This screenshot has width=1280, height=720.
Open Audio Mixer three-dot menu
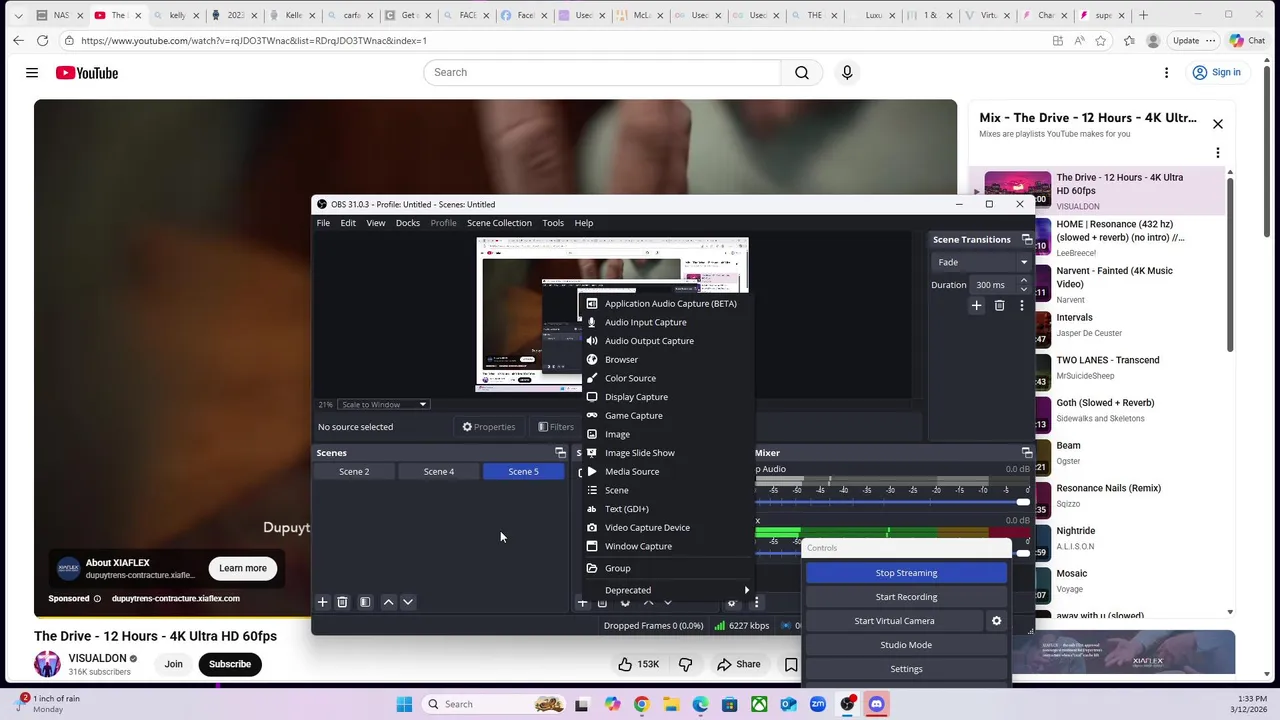[x=756, y=602]
